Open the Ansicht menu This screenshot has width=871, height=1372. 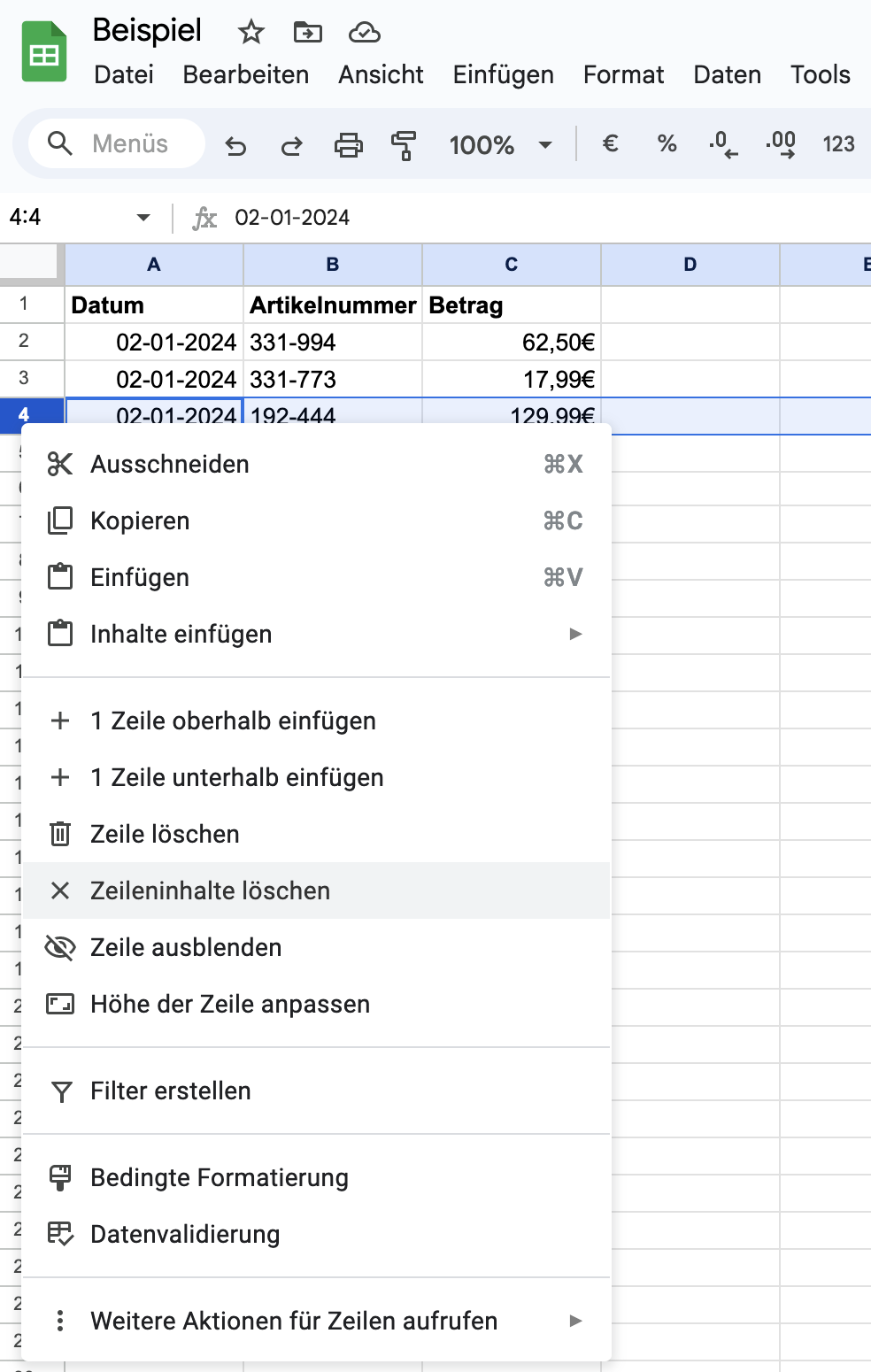point(381,74)
